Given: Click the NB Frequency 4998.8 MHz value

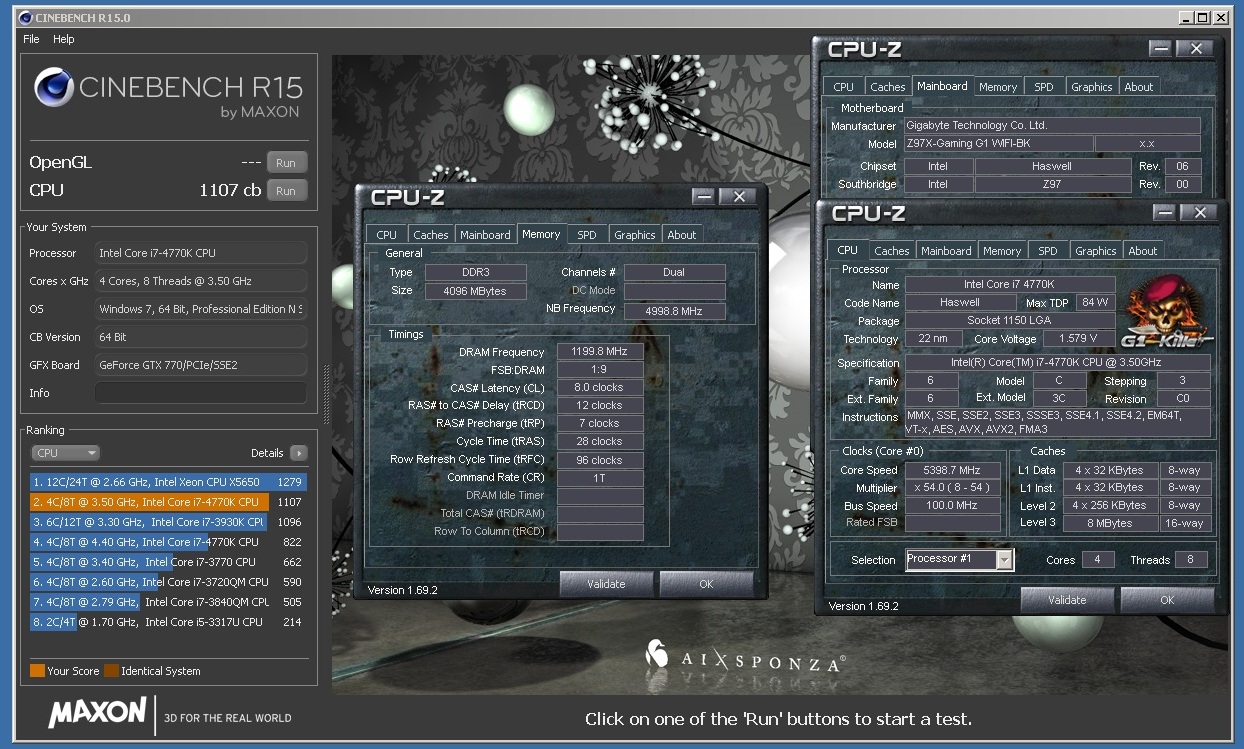Looking at the screenshot, I should coord(674,311).
